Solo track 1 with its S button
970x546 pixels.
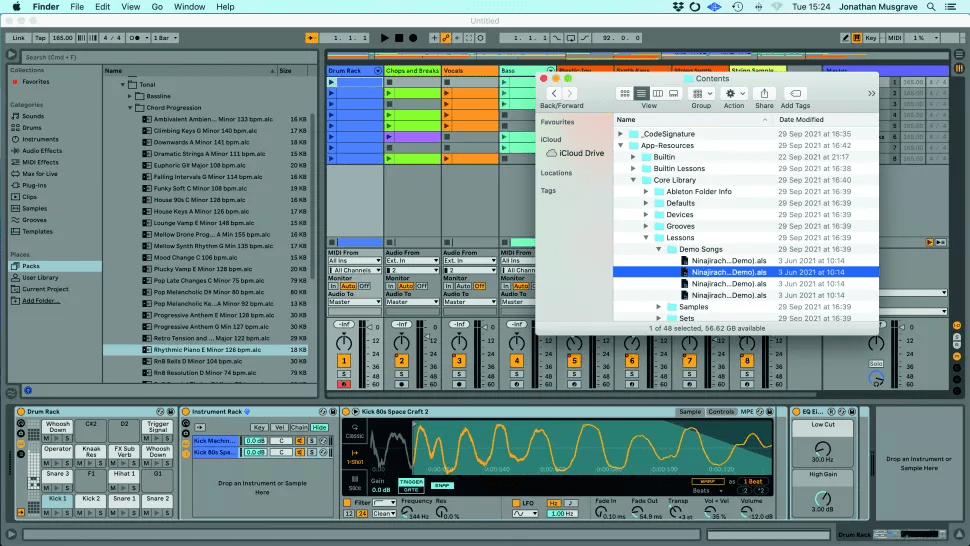click(344, 374)
